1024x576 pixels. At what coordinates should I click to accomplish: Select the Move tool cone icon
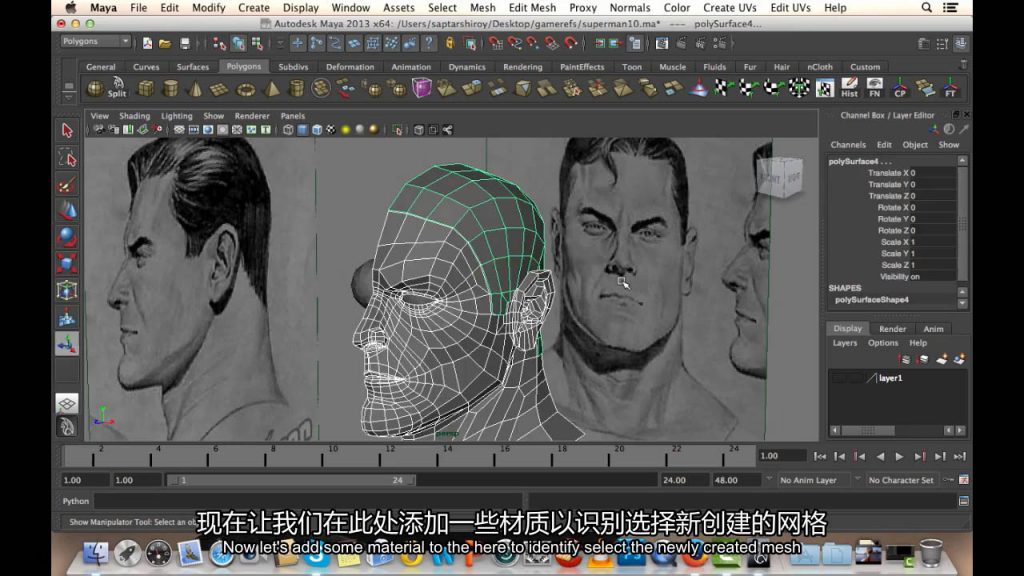click(67, 210)
